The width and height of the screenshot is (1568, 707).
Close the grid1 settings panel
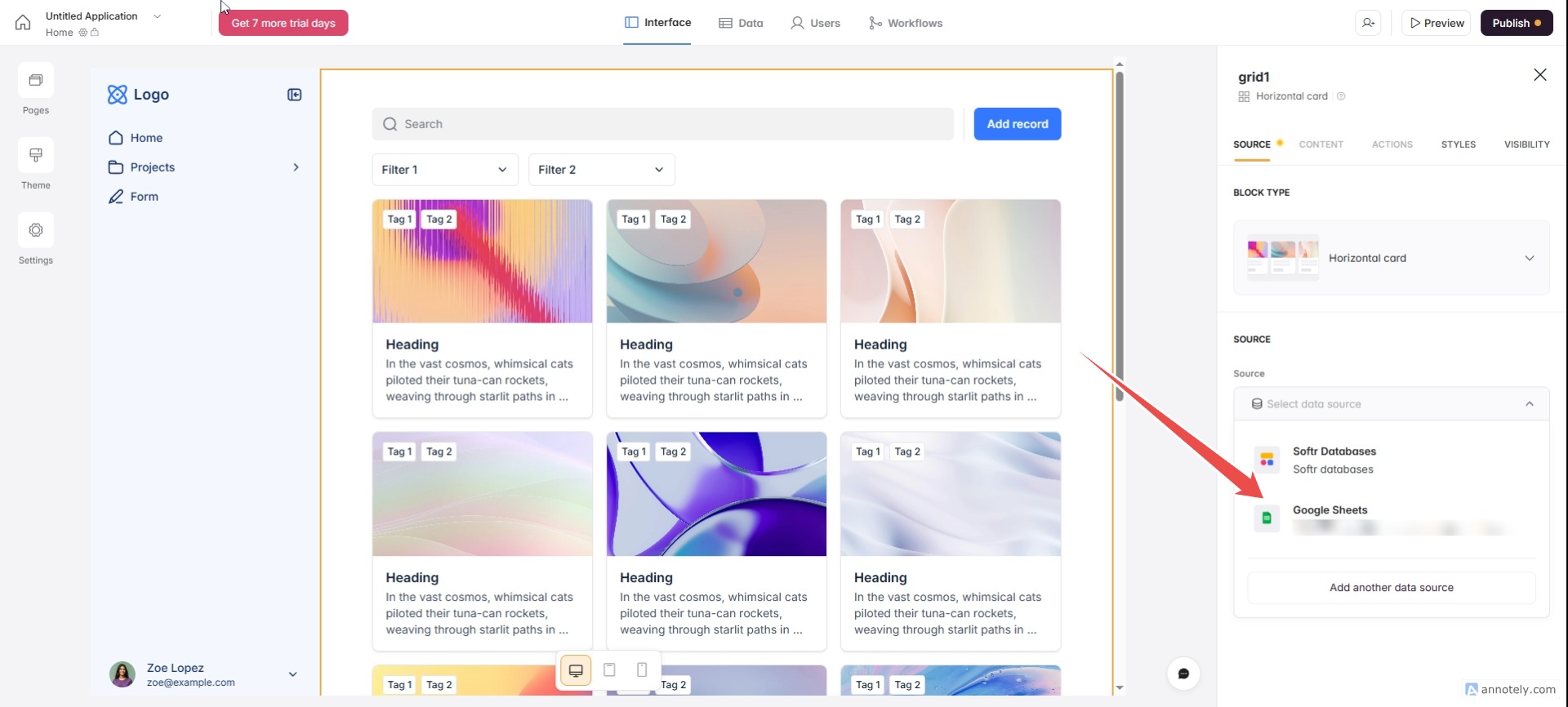tap(1539, 75)
